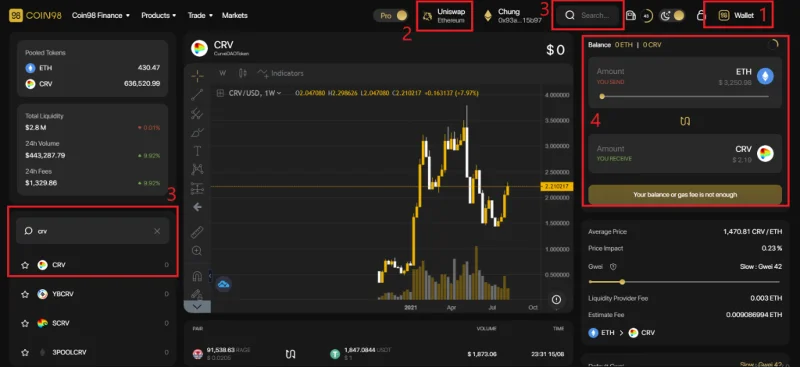Image resolution: width=800 pixels, height=367 pixels.
Task: Change the W timeframe interval
Action: tap(222, 73)
